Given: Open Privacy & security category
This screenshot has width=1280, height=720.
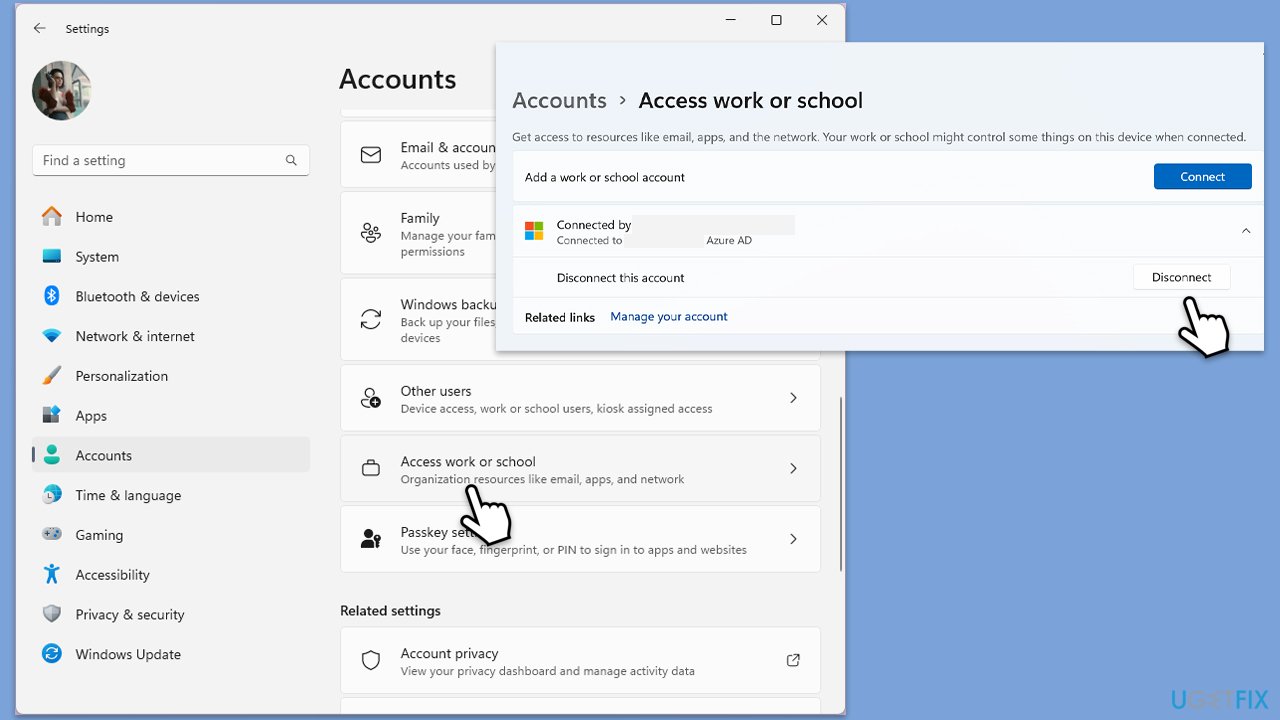Looking at the screenshot, I should pos(171,615).
